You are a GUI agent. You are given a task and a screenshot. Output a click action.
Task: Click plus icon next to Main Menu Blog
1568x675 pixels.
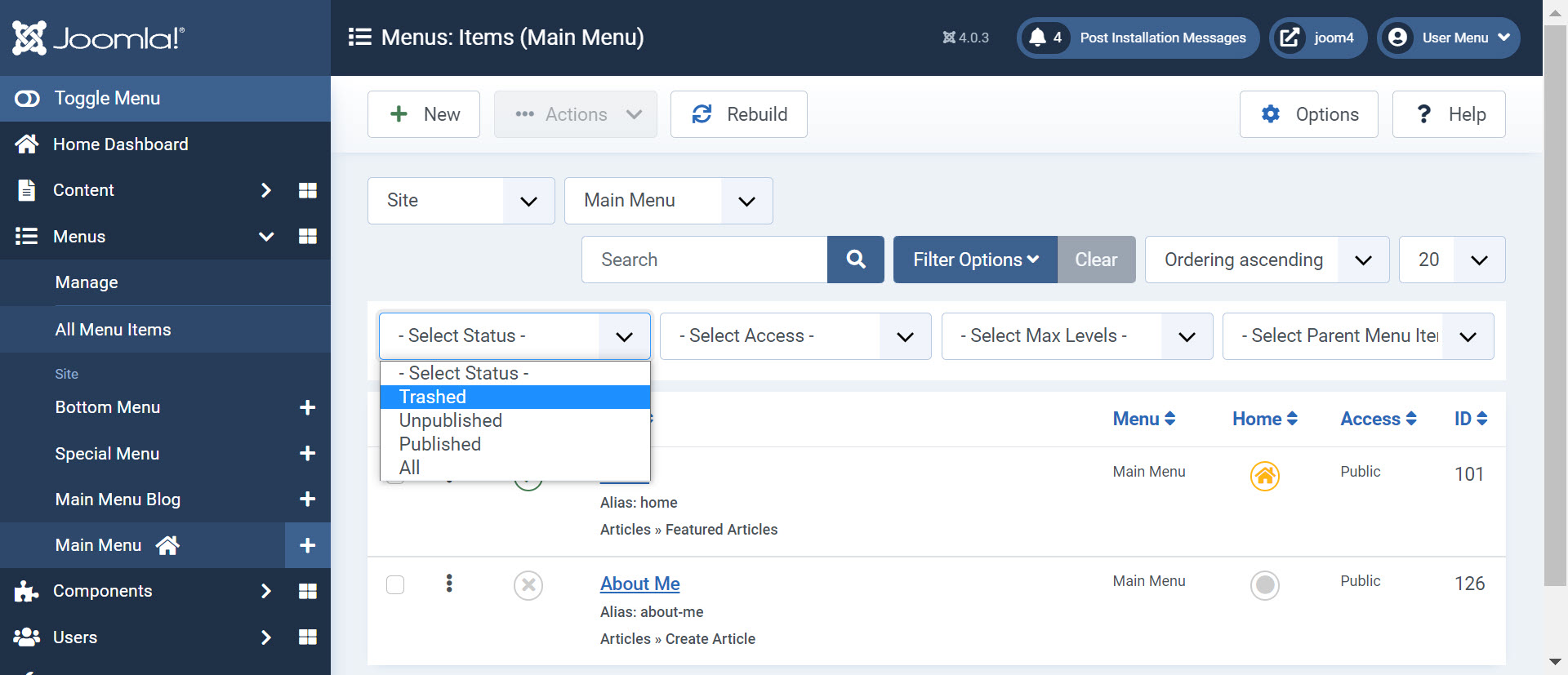307,500
